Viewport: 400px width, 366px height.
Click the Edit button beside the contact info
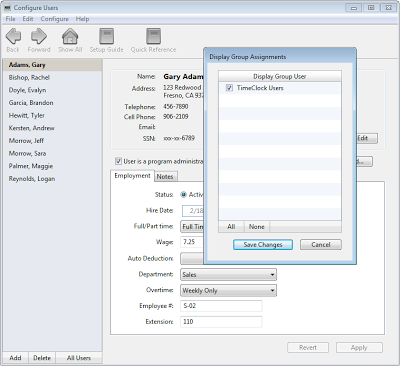[366, 138]
